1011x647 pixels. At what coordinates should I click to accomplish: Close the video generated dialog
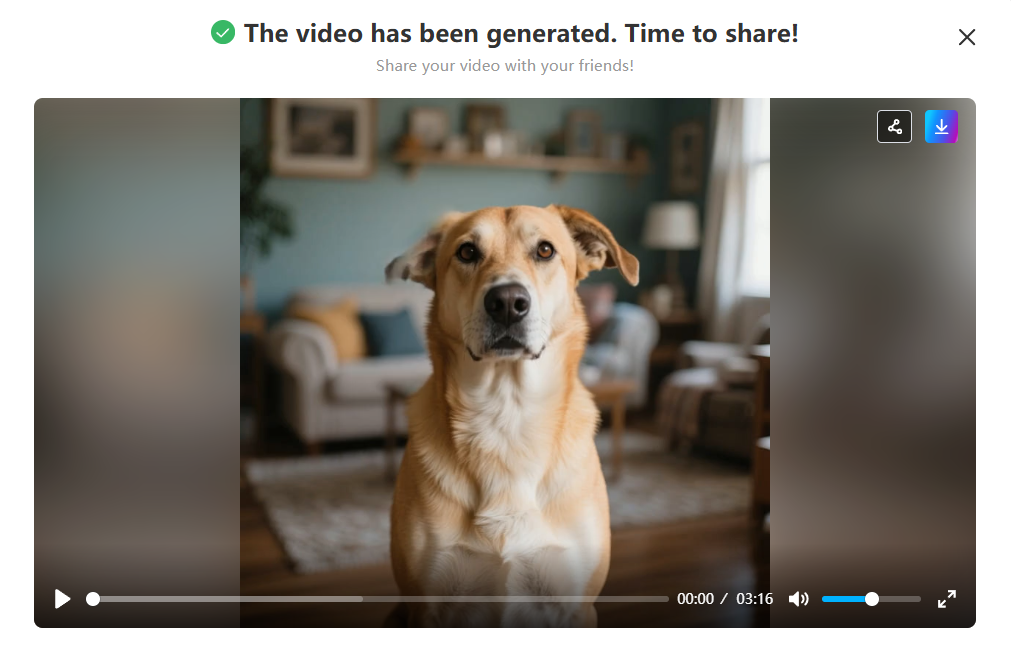coord(967,37)
